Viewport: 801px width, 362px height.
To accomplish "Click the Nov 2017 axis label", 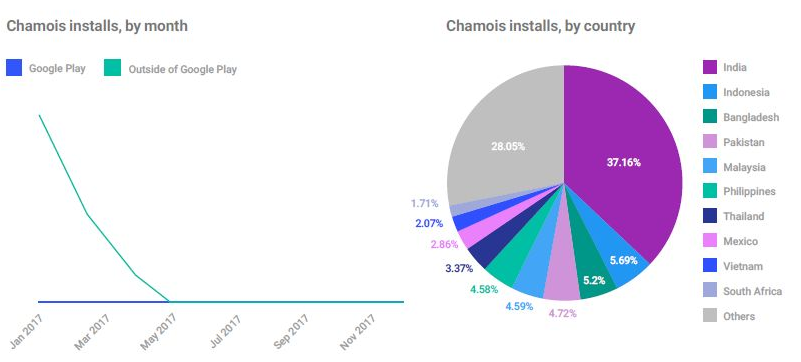I will pyautogui.click(x=358, y=332).
